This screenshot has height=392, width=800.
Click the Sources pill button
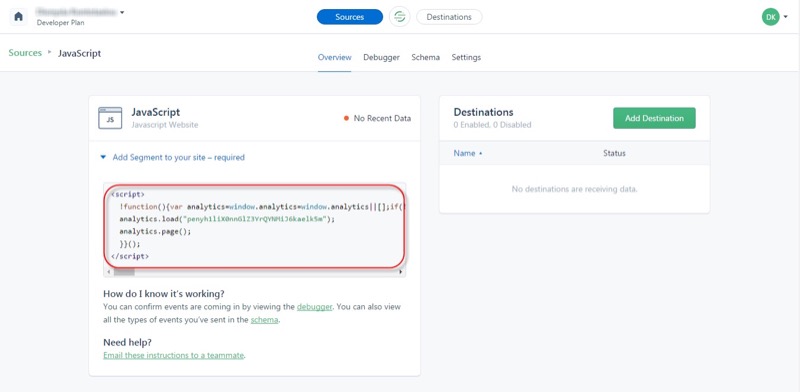pos(349,17)
